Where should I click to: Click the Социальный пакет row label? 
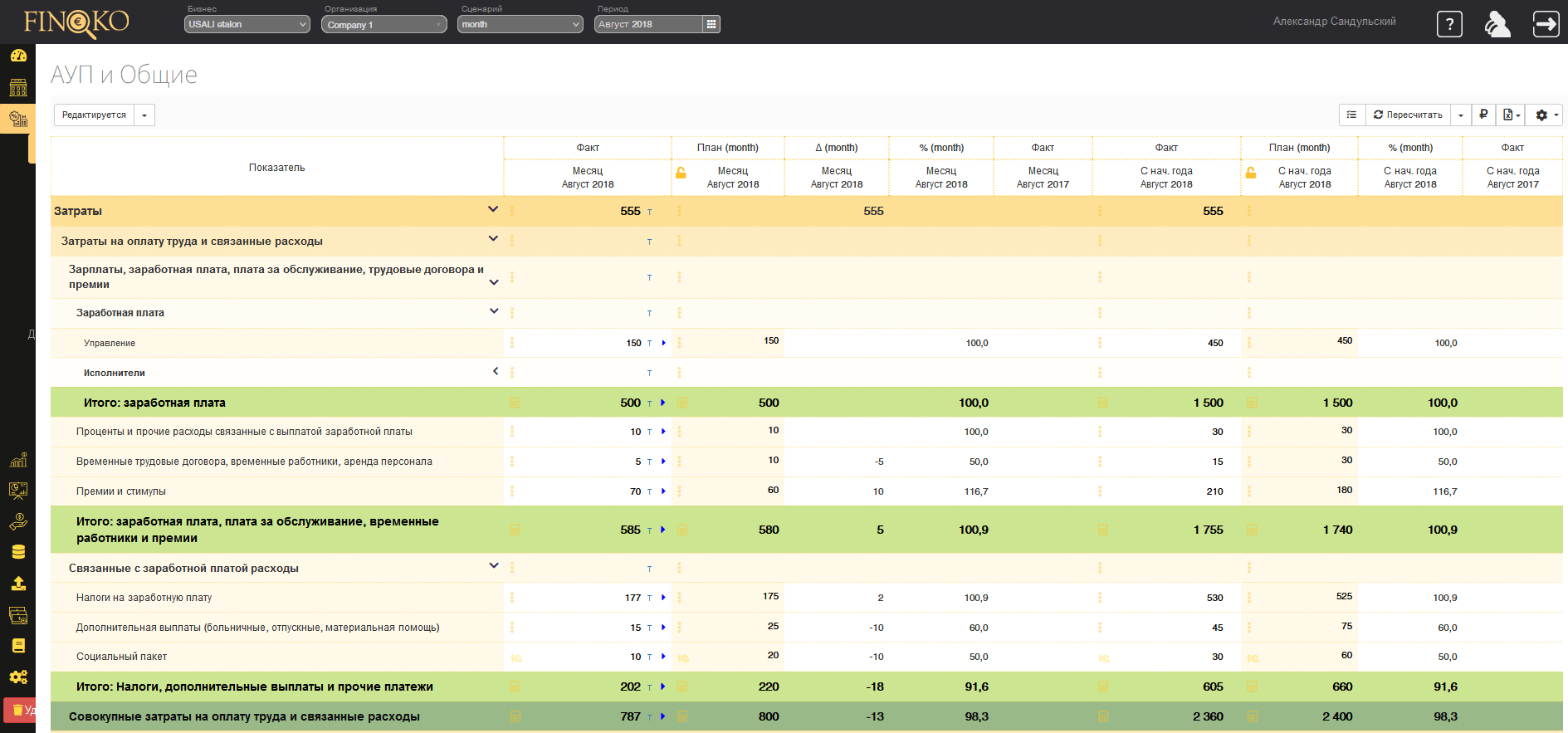click(x=121, y=657)
